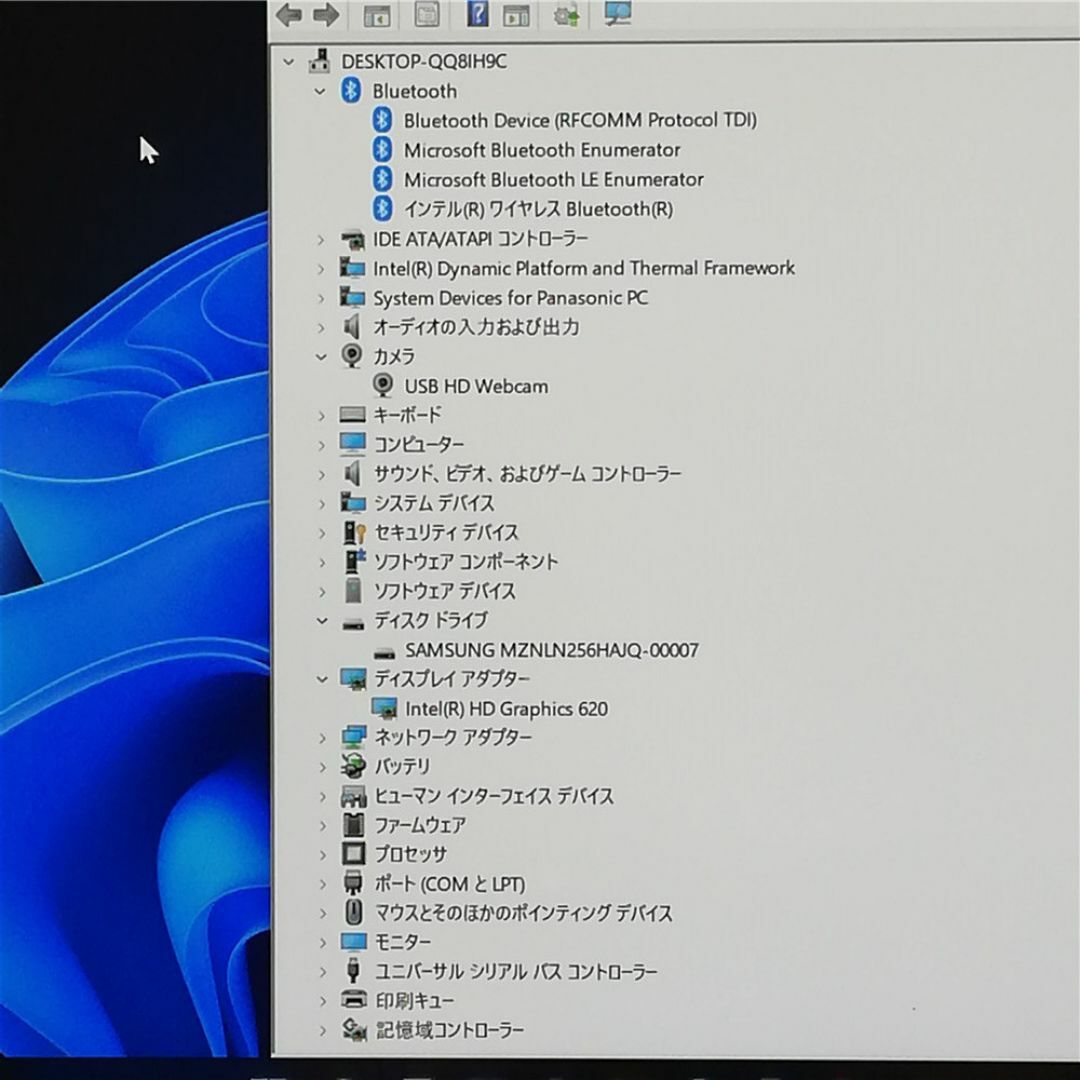1080x1080 pixels.
Task: Click the mouse icon beside マウスとそのほかのポインティング デバイス
Action: 353,912
